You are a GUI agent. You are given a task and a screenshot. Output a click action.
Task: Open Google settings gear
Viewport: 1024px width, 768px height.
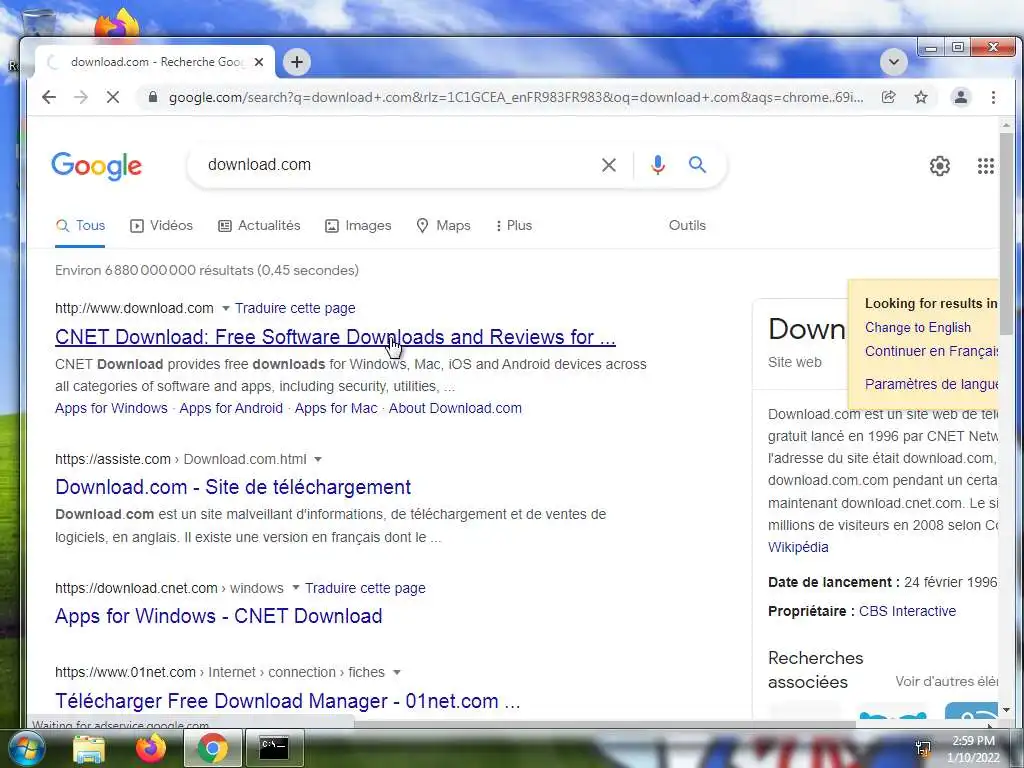coord(940,166)
